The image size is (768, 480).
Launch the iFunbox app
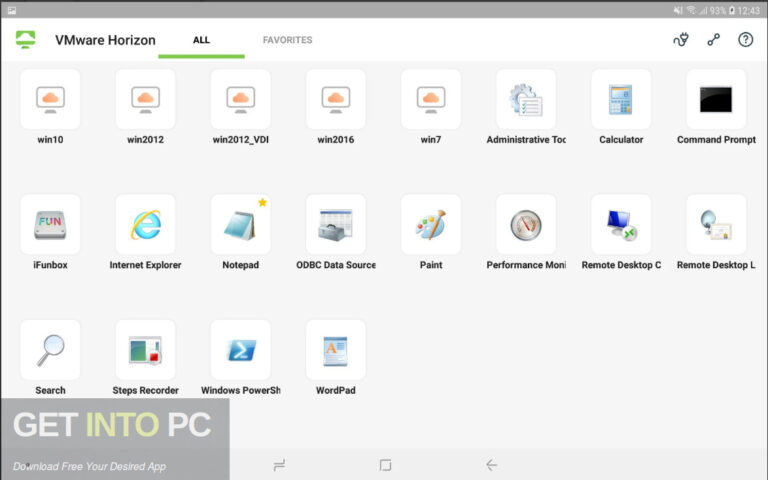pyautogui.click(x=50, y=225)
